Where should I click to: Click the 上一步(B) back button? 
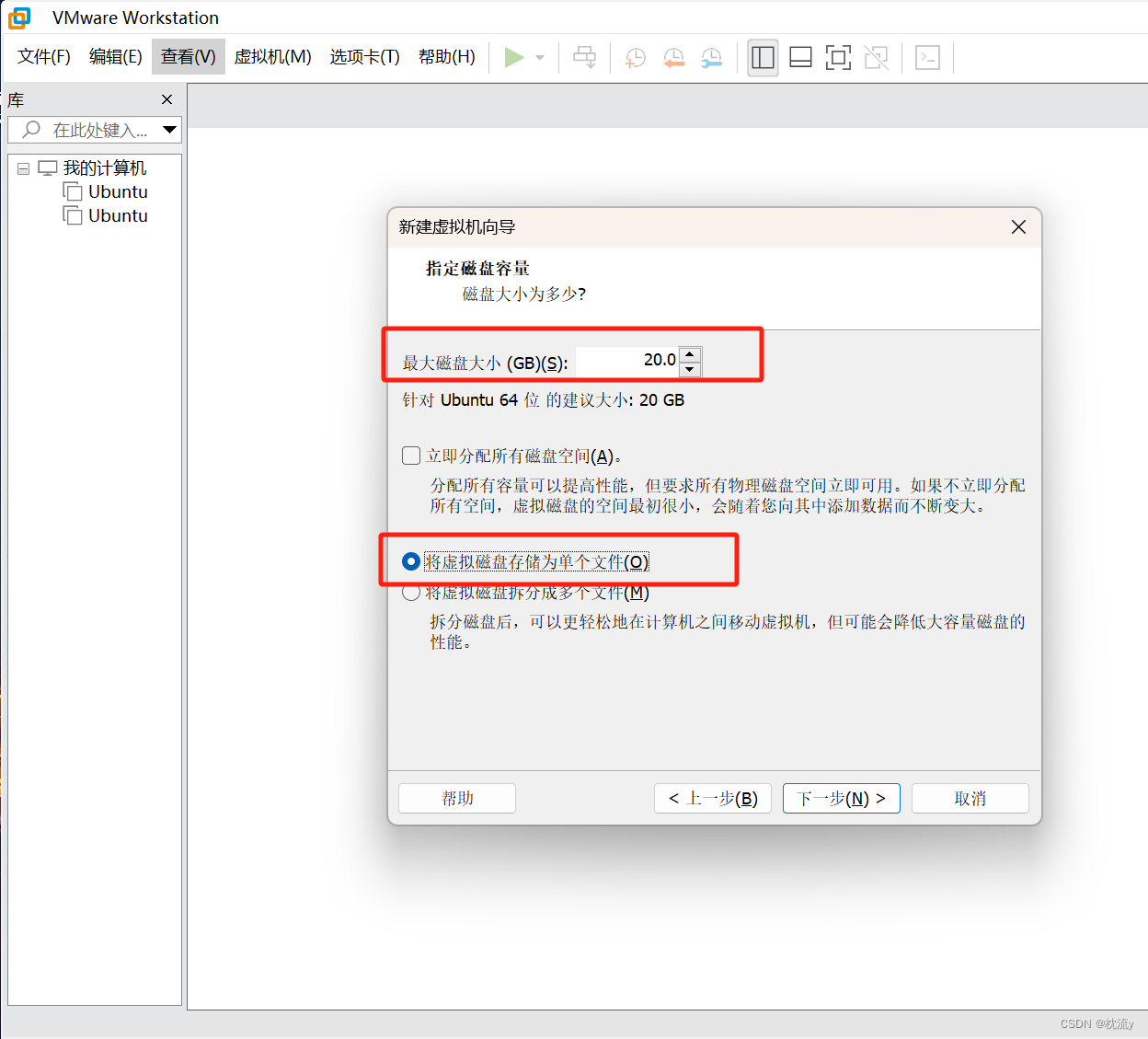[x=713, y=798]
